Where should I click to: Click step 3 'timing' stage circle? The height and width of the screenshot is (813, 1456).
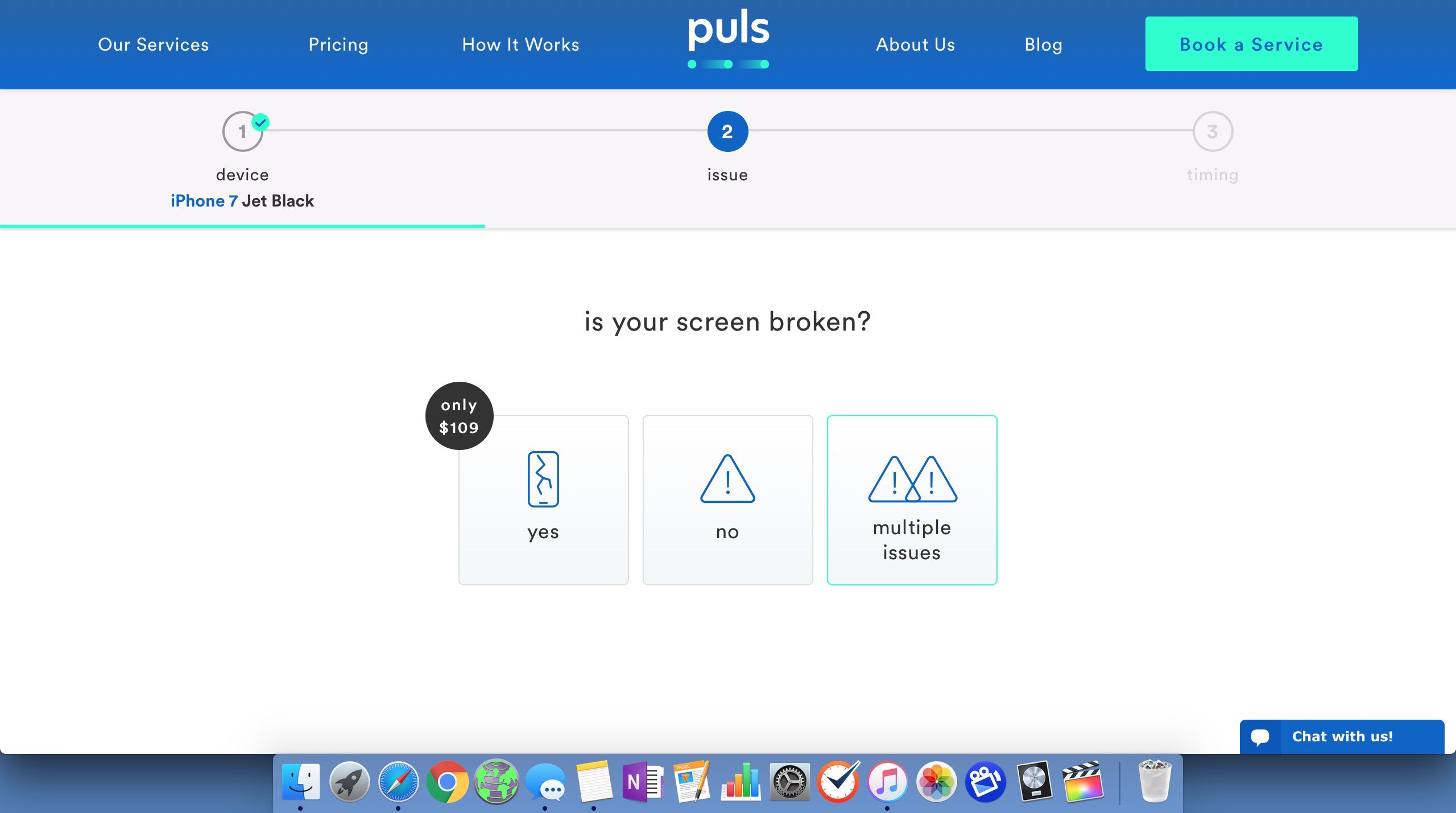pos(1212,131)
